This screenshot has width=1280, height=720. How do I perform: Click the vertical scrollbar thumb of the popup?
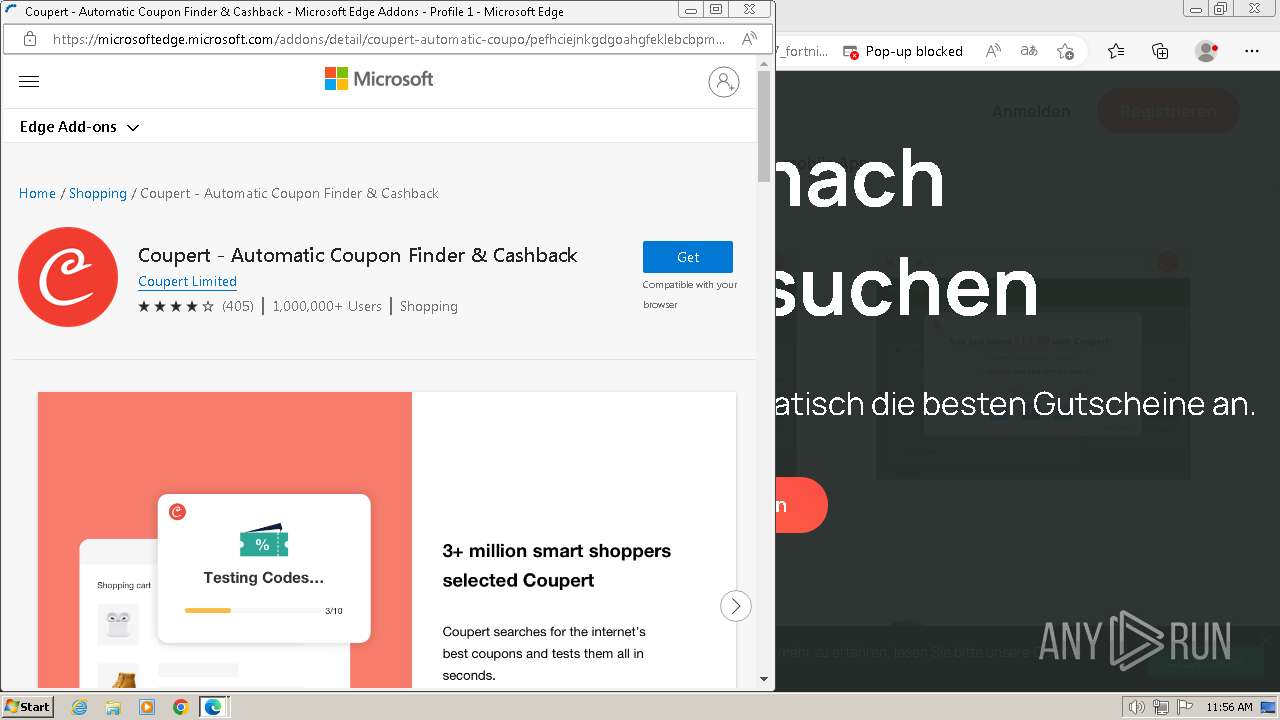point(764,127)
